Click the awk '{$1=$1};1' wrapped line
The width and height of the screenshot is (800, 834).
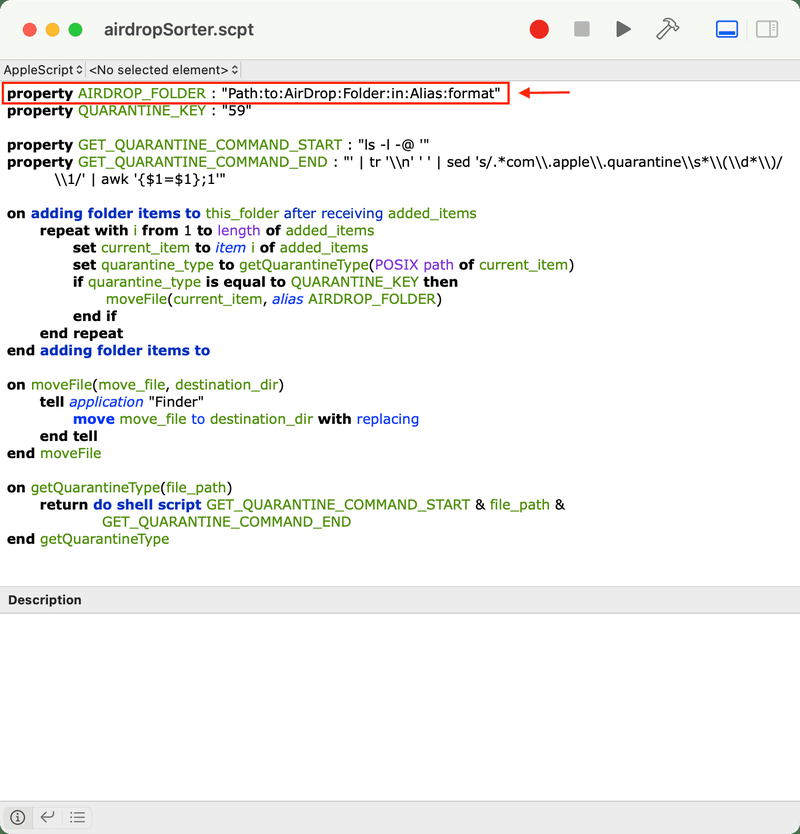click(x=140, y=179)
